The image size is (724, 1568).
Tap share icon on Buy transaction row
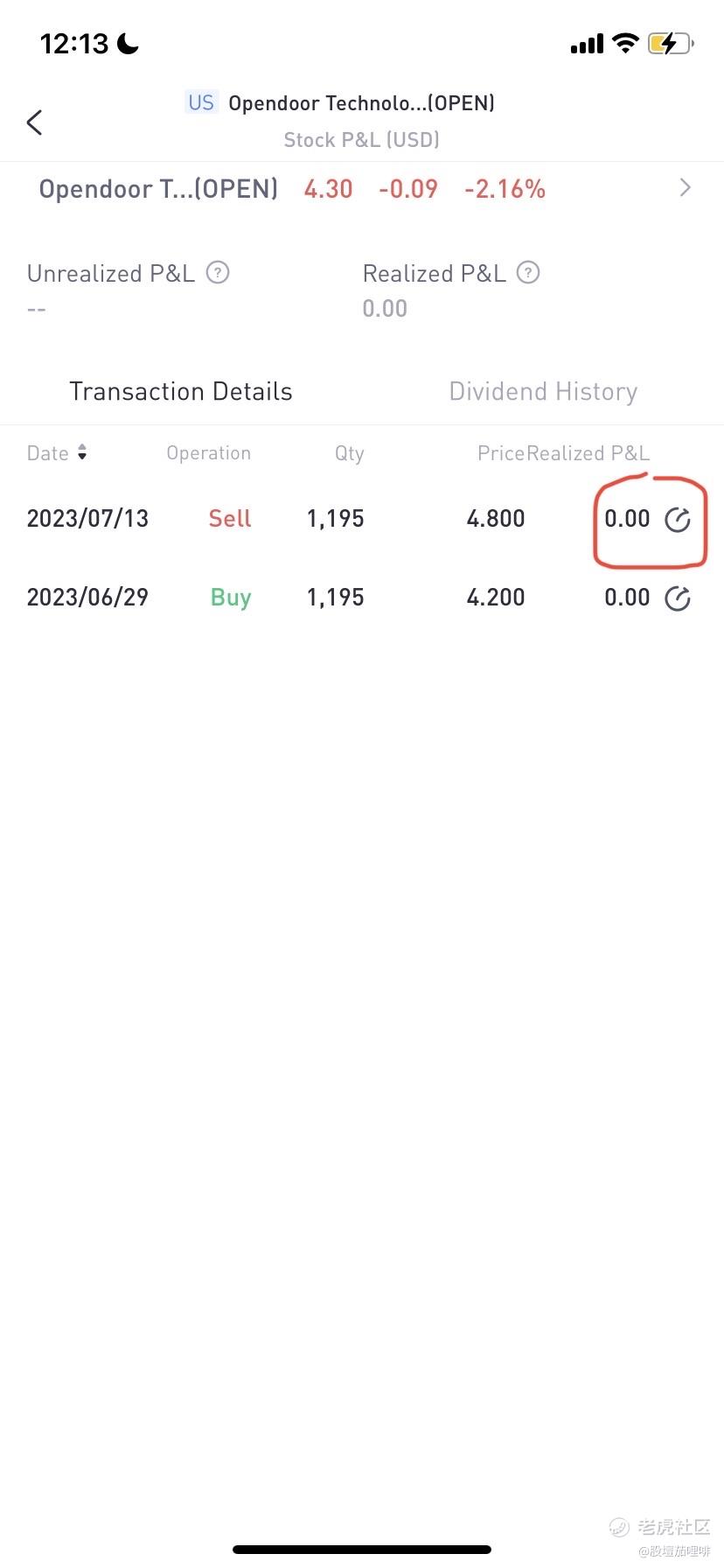pos(678,598)
